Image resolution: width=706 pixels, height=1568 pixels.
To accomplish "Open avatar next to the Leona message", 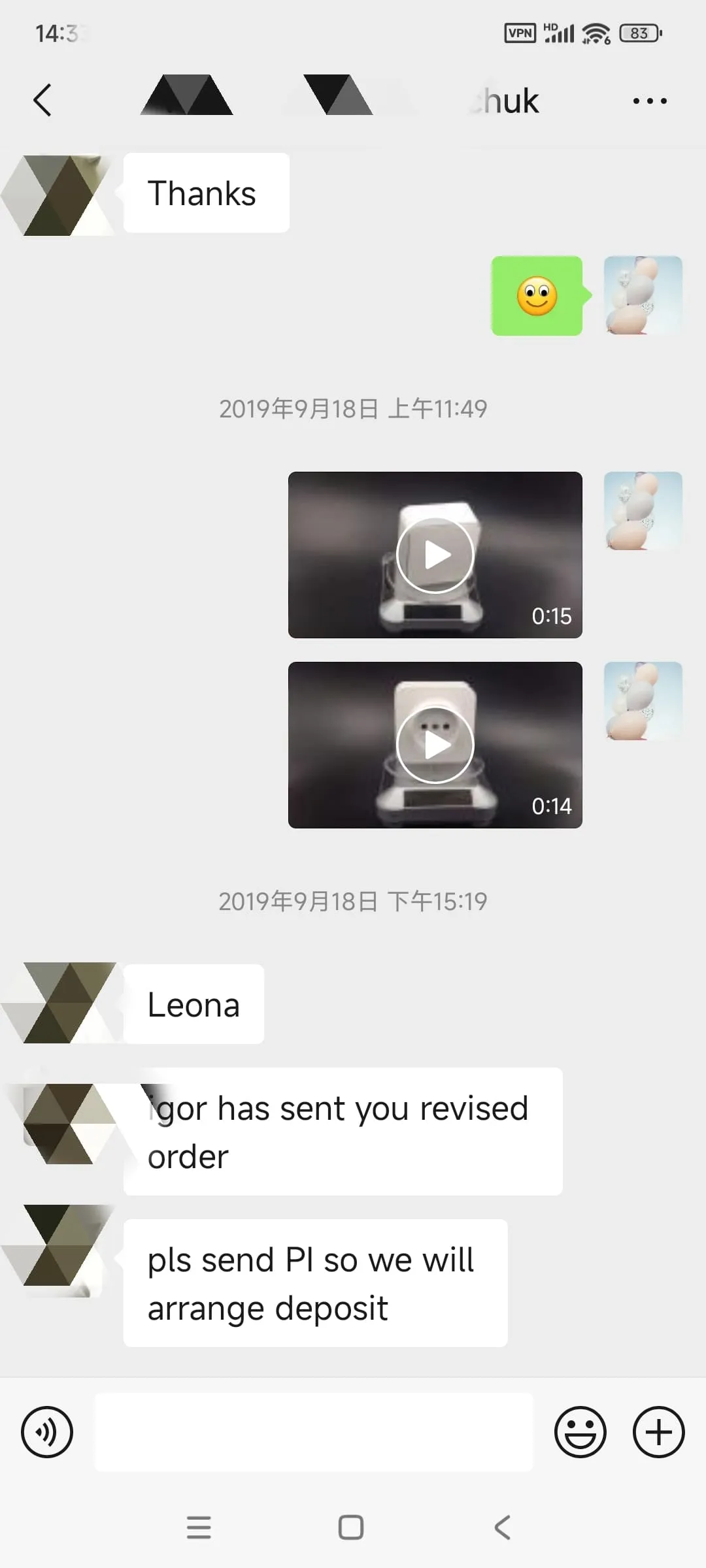I will pos(63,1003).
